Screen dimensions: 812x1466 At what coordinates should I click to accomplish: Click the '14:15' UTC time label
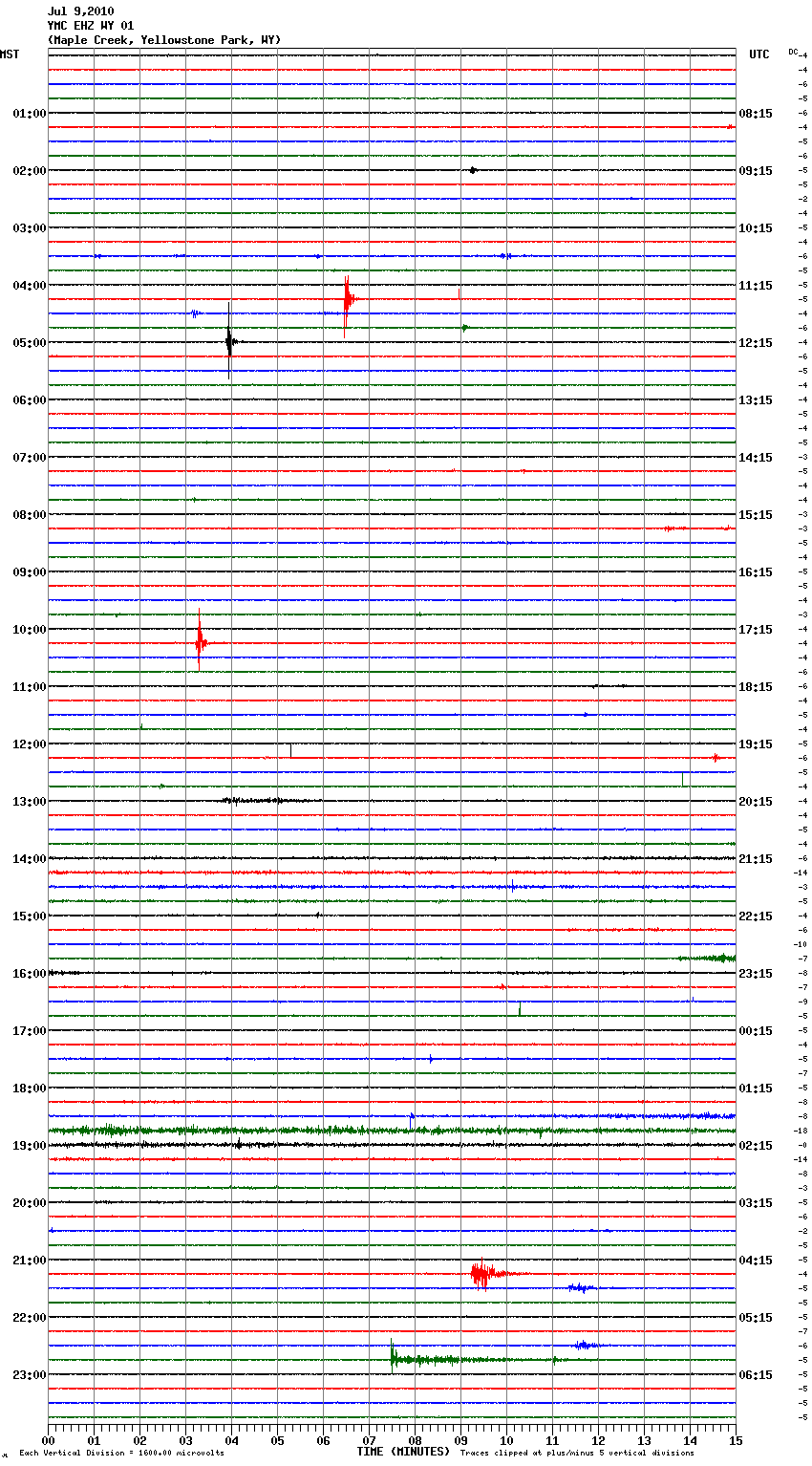(756, 458)
